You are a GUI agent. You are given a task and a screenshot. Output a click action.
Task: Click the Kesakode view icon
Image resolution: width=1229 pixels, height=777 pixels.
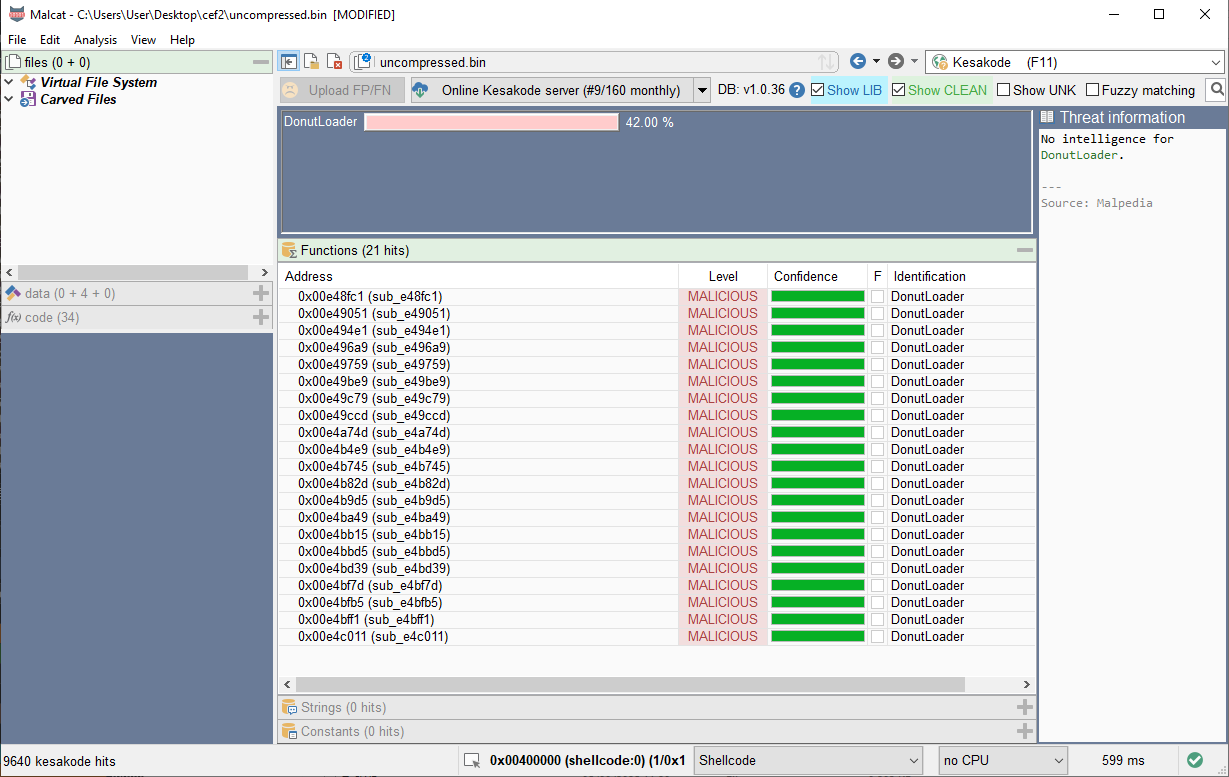tap(939, 62)
